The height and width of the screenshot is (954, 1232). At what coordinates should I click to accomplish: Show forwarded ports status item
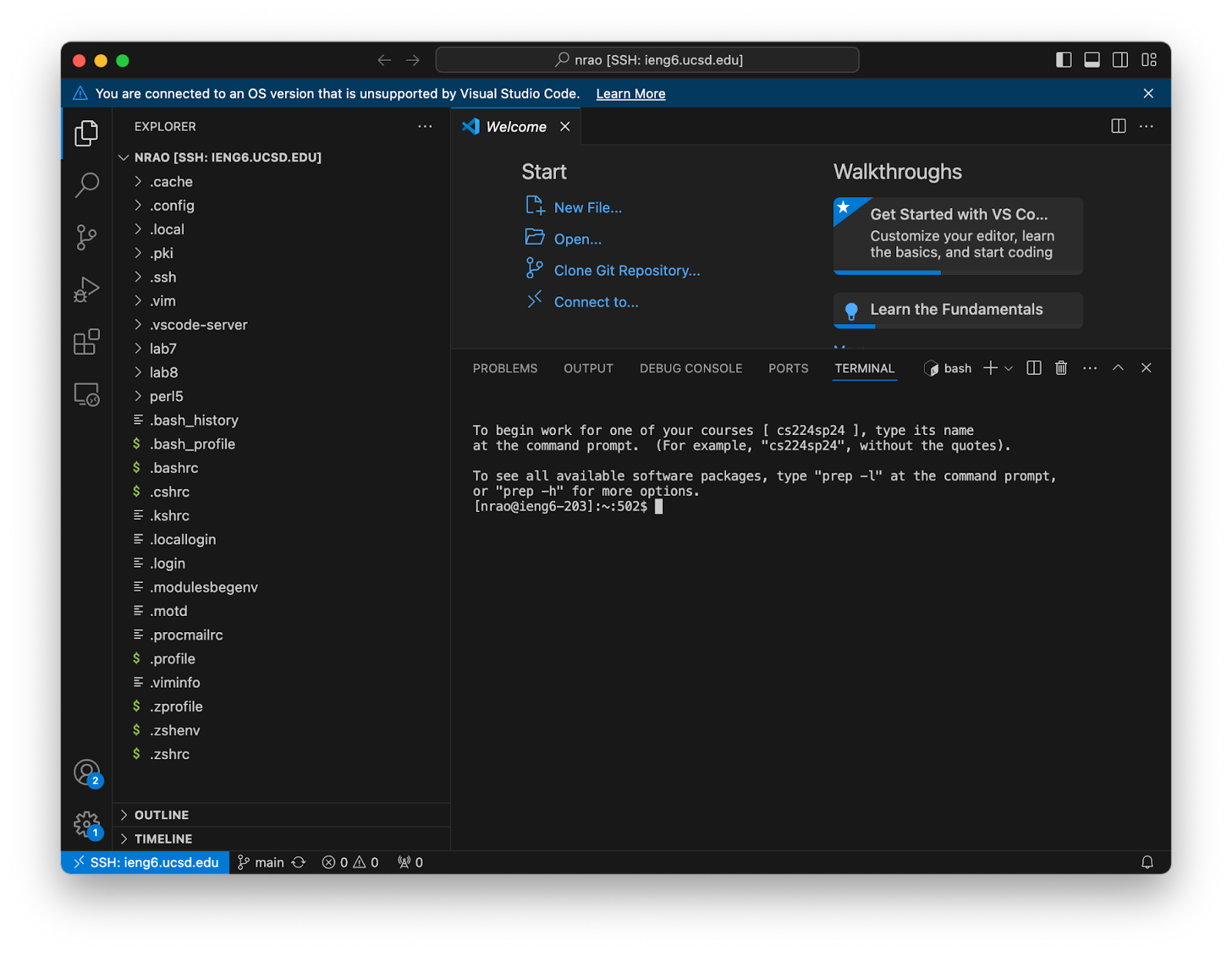pos(410,862)
